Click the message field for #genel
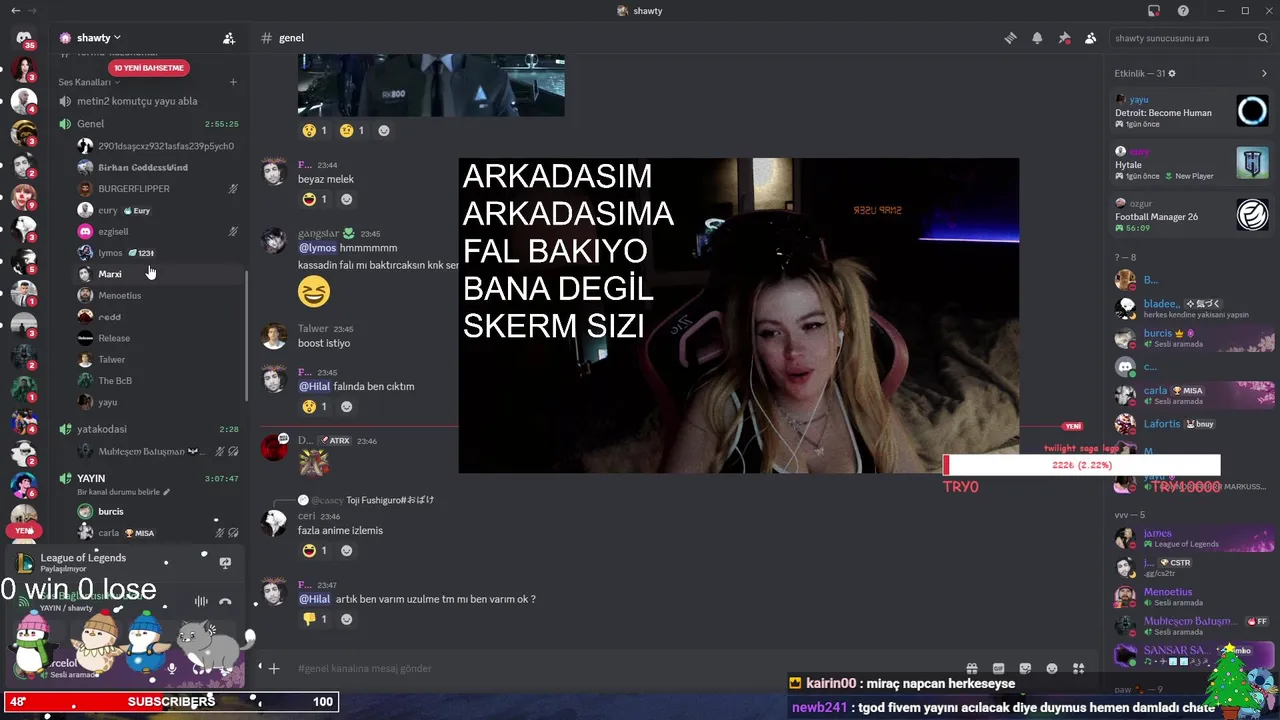The height and width of the screenshot is (720, 1280). pos(625,668)
